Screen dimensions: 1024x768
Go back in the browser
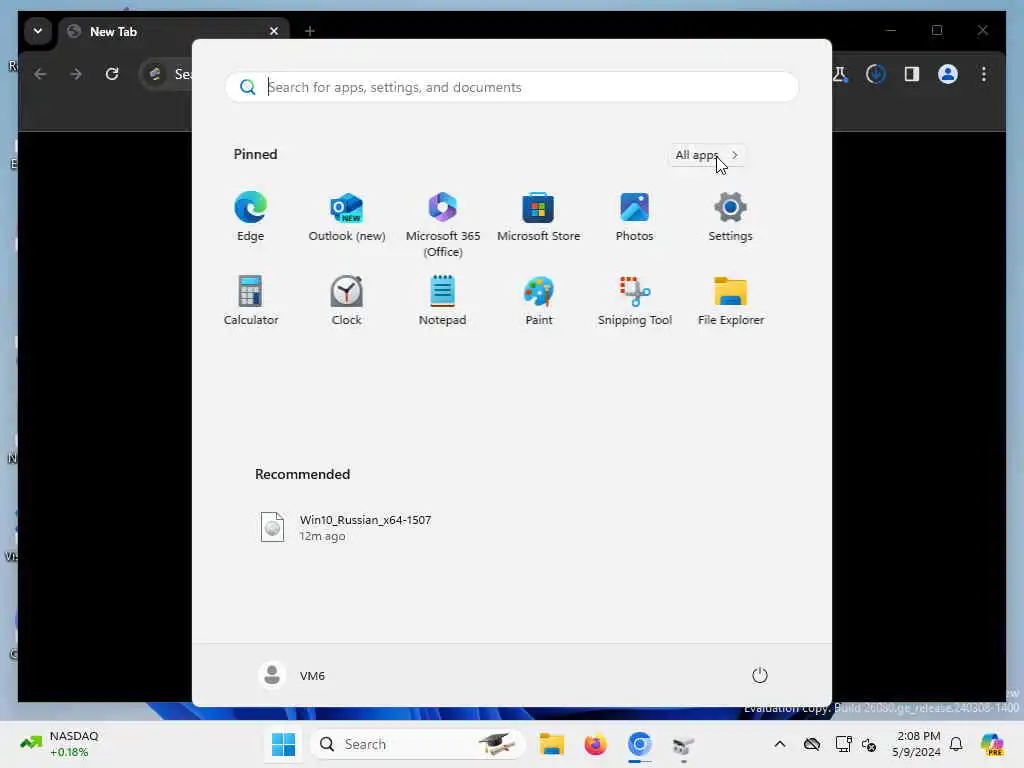(x=40, y=74)
